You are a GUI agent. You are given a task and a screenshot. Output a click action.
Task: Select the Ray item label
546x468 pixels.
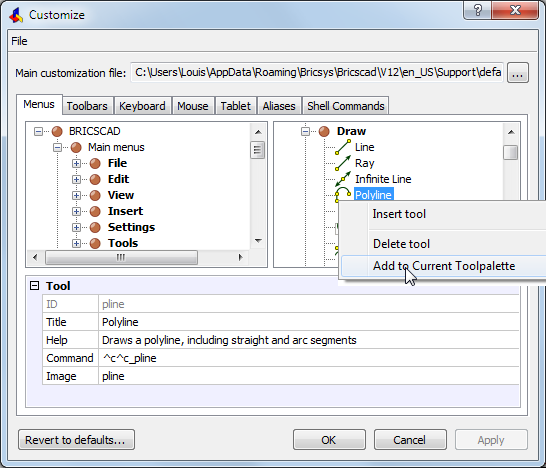[365, 163]
